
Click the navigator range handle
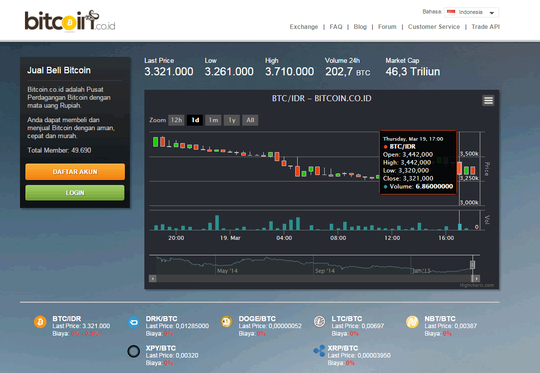click(x=472, y=265)
